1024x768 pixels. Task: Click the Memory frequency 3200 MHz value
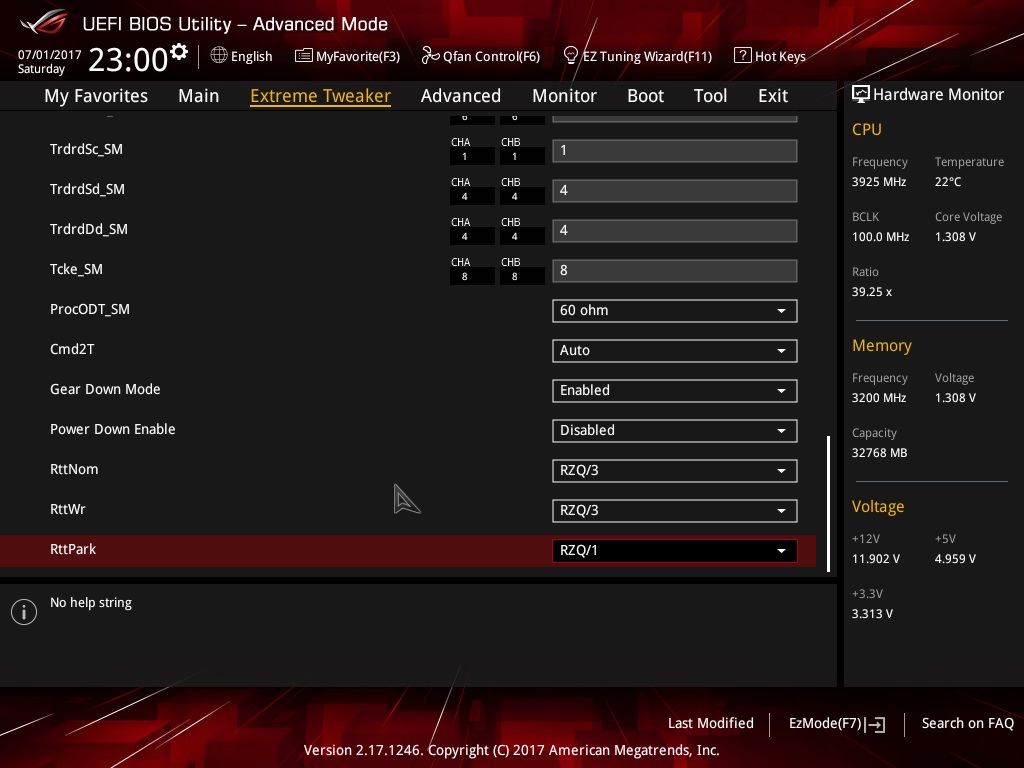click(878, 398)
